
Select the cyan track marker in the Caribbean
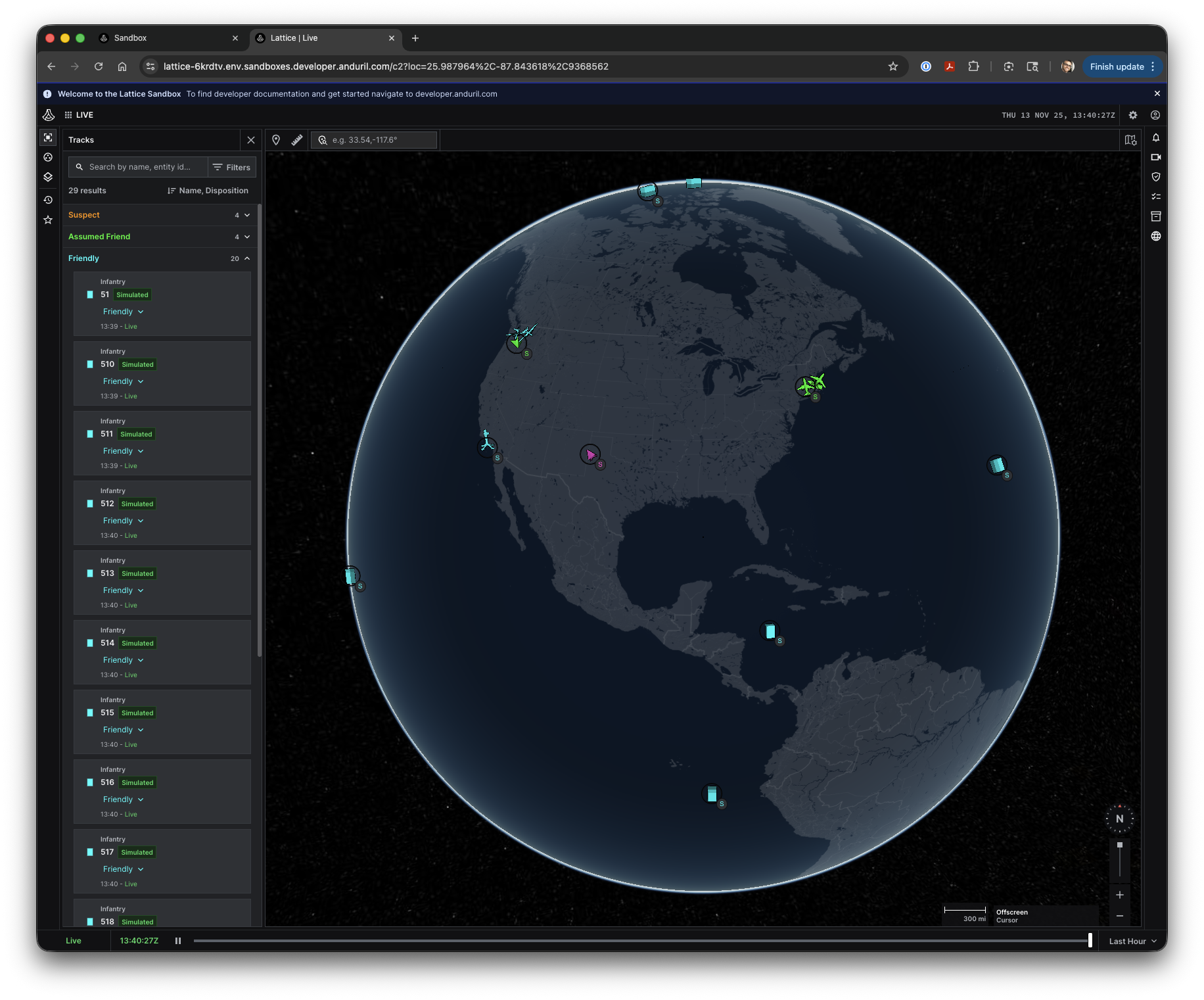click(x=770, y=631)
